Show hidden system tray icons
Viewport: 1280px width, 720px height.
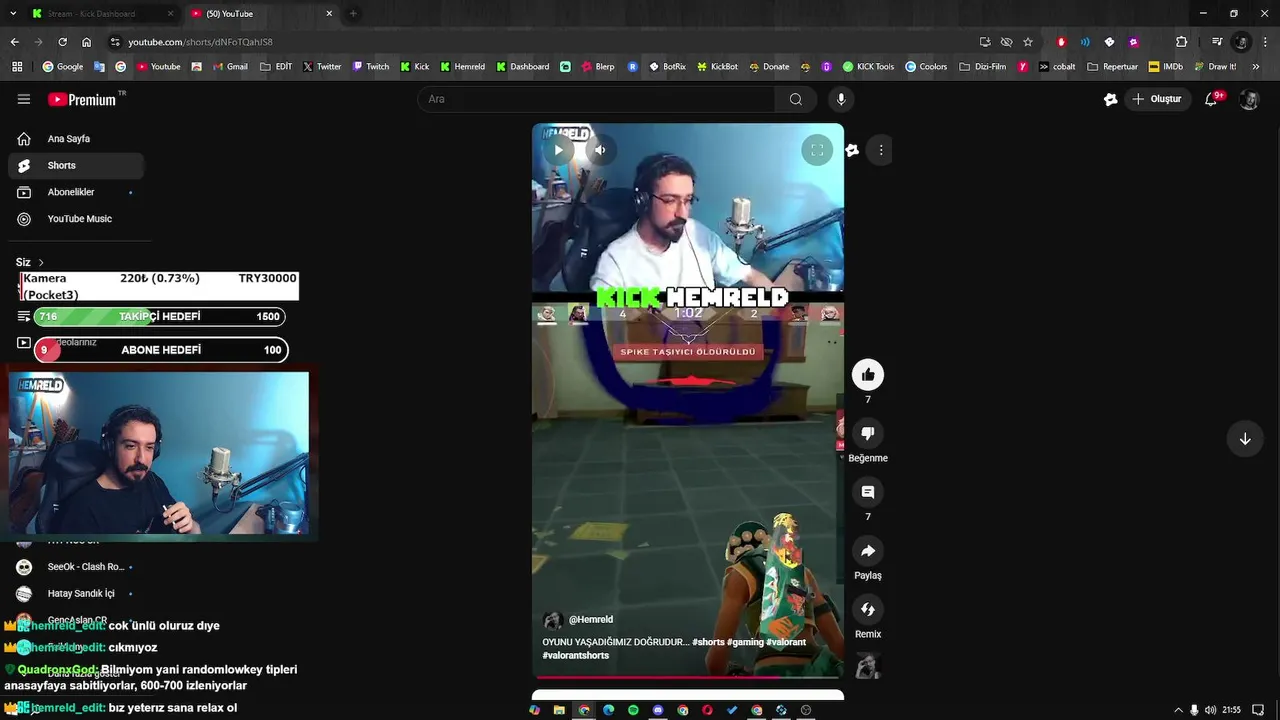click(x=1178, y=710)
